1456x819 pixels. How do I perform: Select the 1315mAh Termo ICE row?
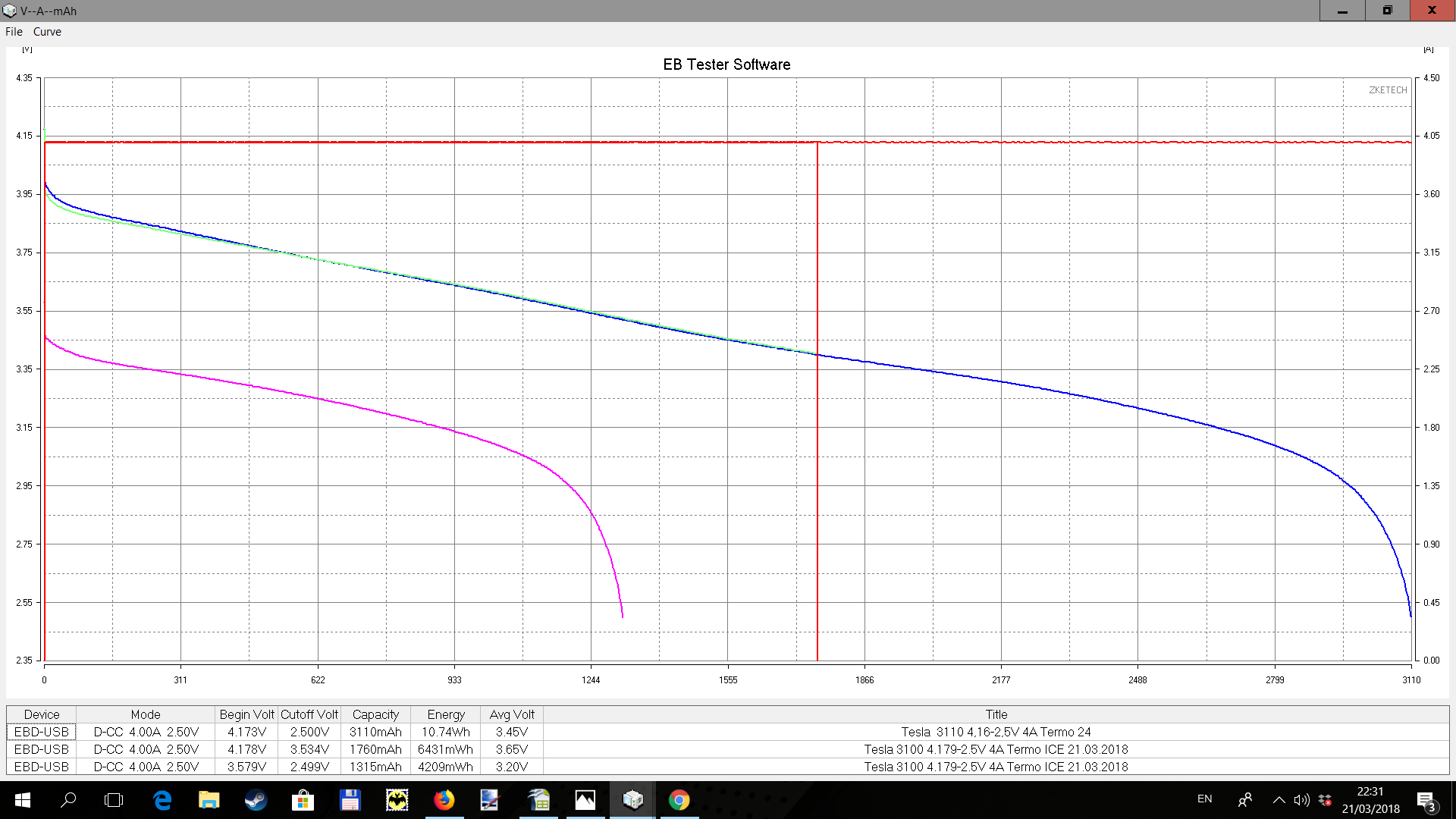996,767
